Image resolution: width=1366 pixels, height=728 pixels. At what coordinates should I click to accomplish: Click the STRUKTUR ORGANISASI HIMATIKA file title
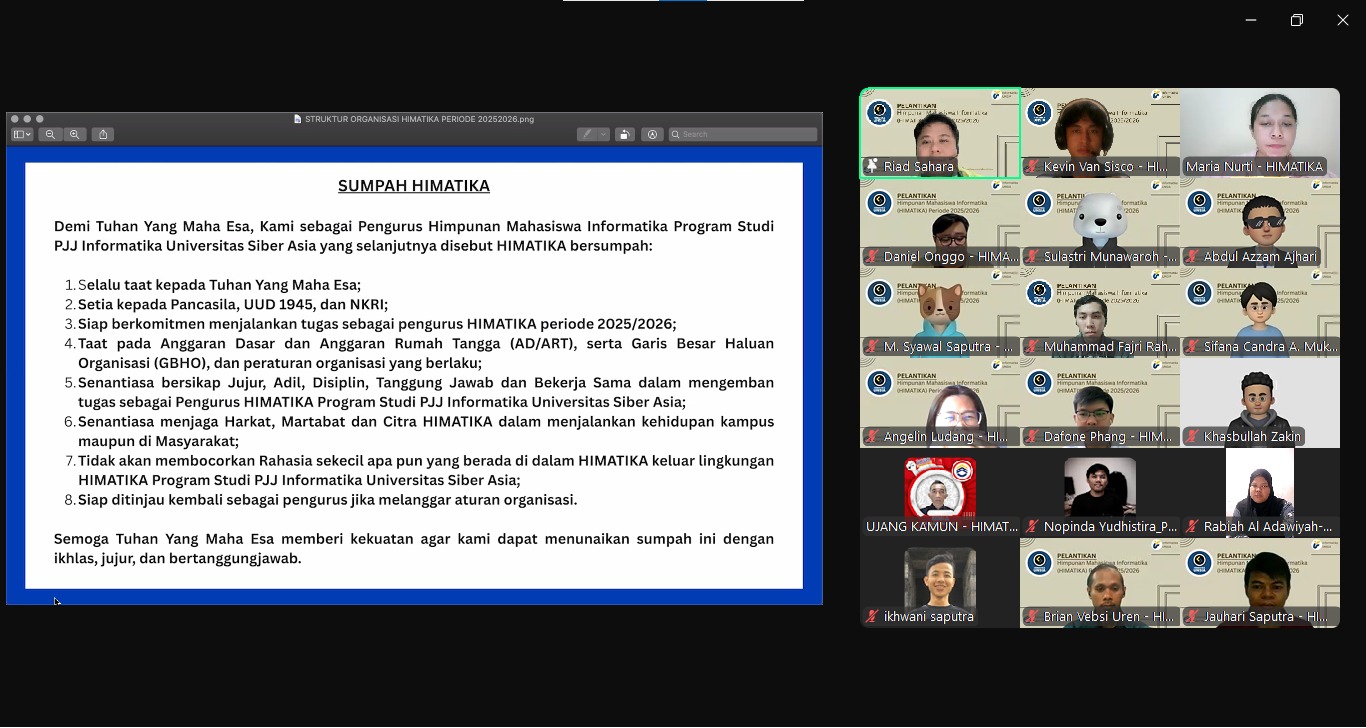[x=419, y=119]
